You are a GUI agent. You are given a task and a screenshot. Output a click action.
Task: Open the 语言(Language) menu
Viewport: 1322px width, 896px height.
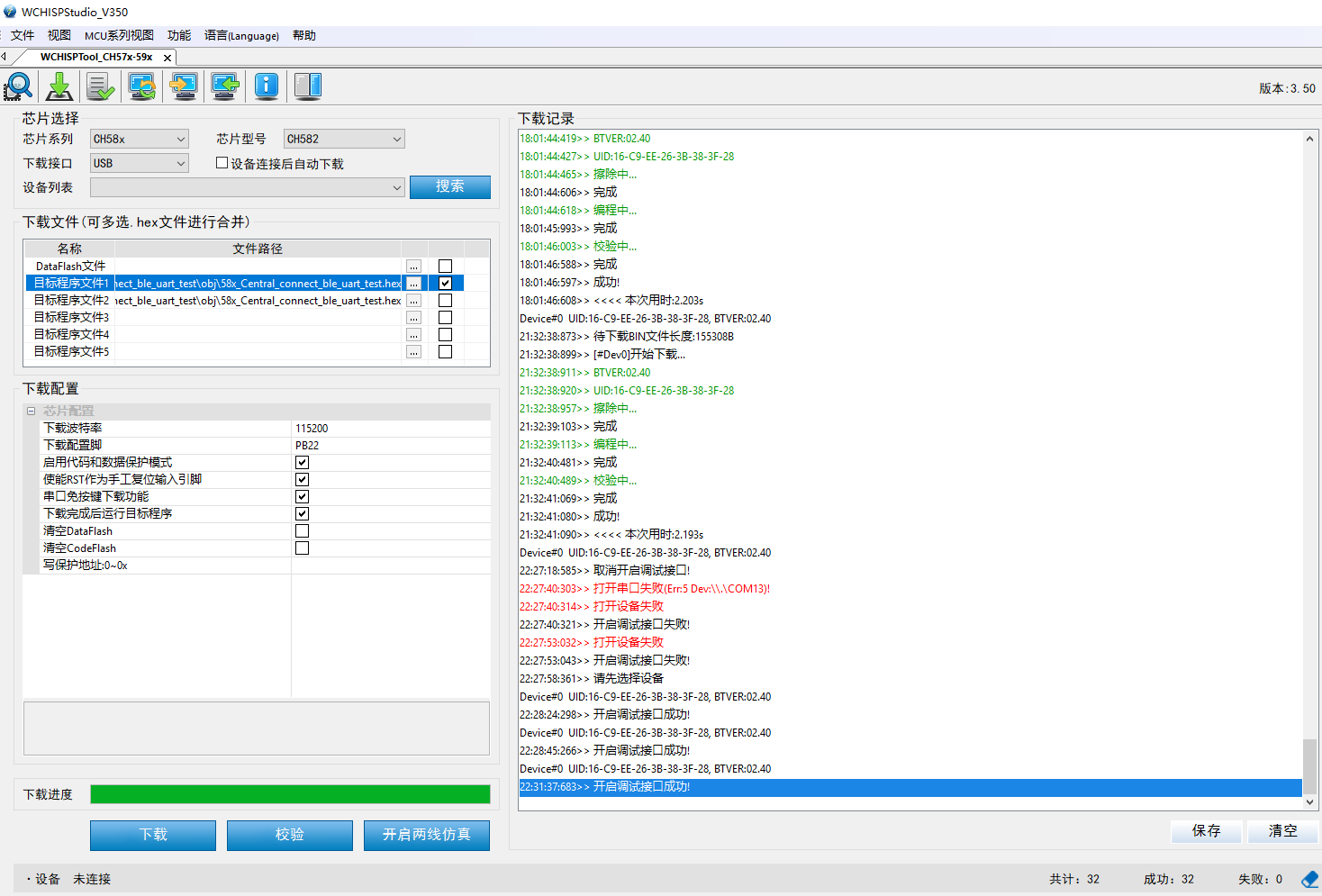(x=241, y=36)
